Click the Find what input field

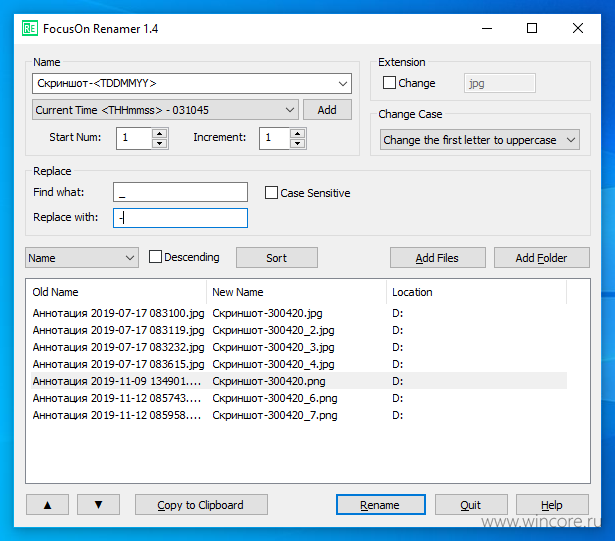180,192
